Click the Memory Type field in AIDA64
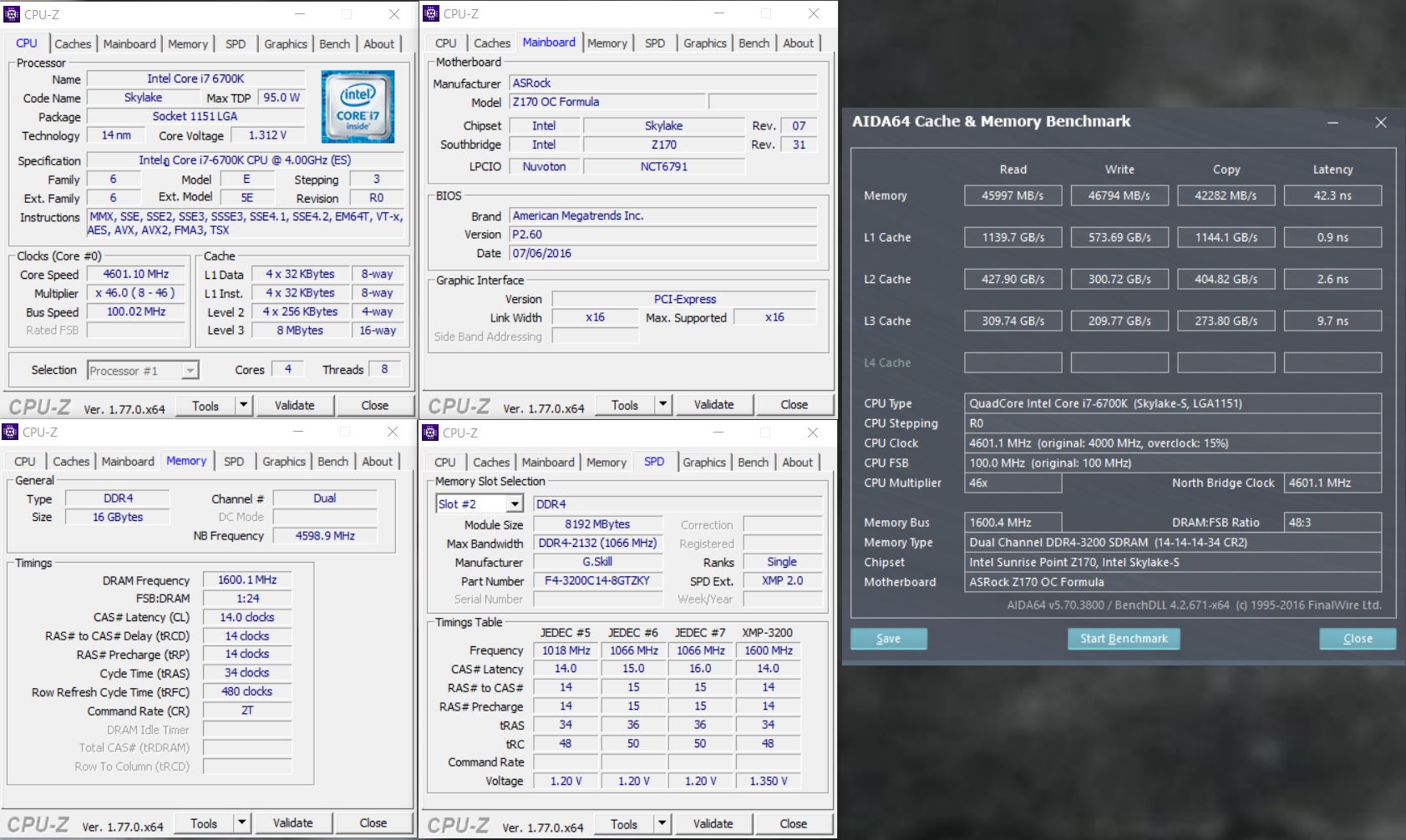Screen dimensions: 1406x840 click(1172, 542)
